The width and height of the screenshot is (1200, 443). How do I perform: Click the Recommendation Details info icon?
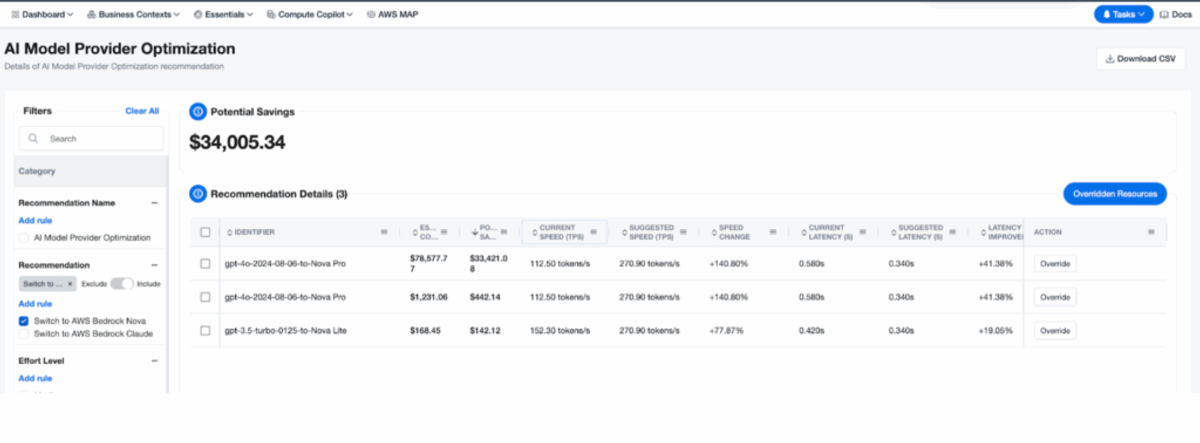[197, 194]
